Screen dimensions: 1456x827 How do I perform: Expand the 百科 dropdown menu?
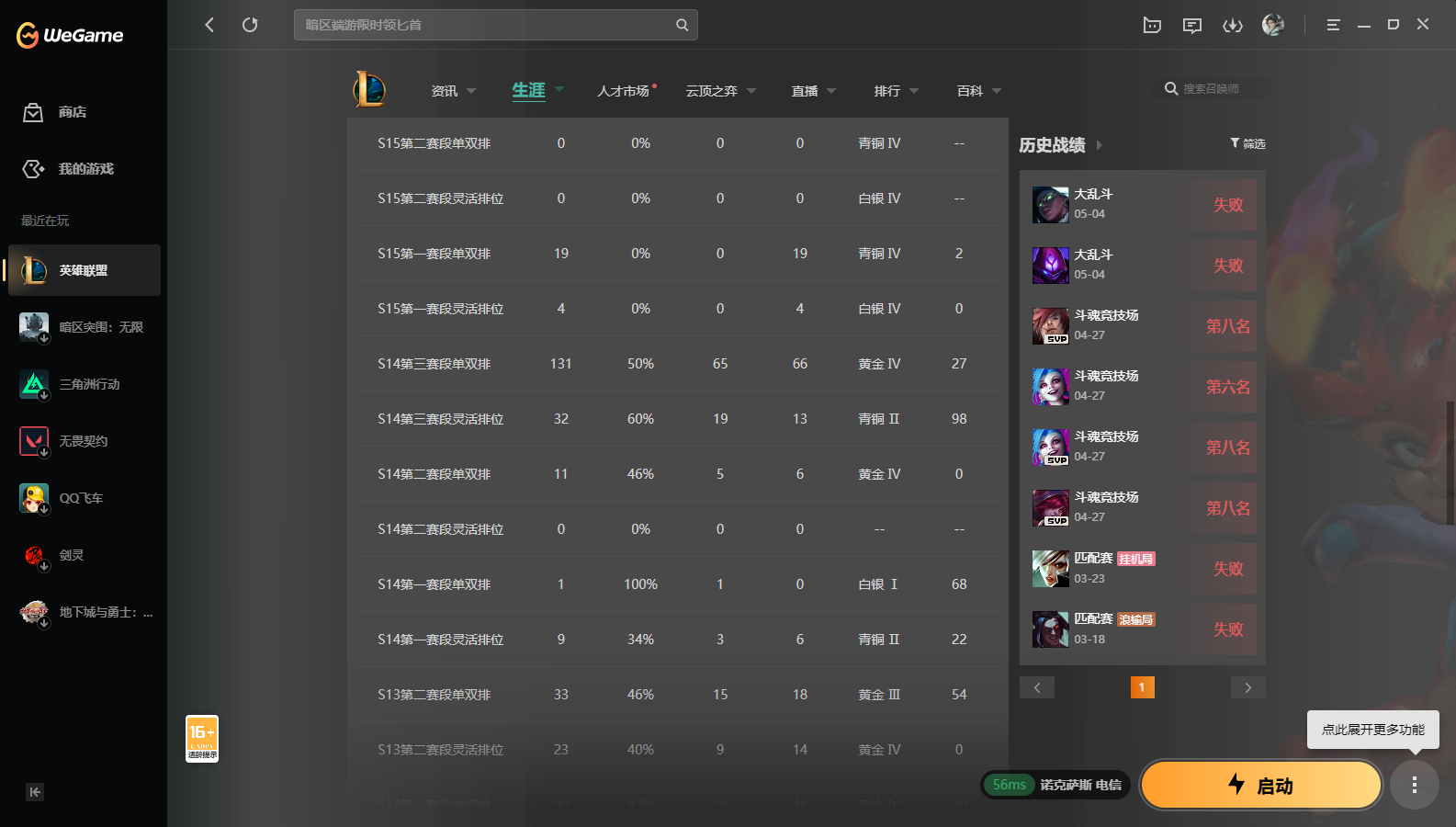(997, 91)
